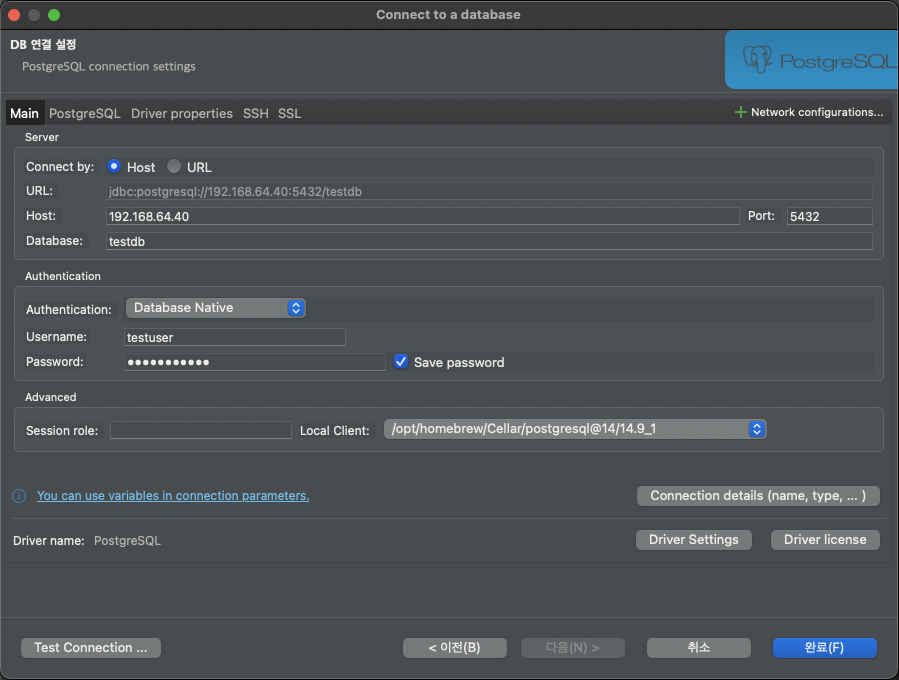Focus the Host input field
The width and height of the screenshot is (899, 680).
pos(423,216)
